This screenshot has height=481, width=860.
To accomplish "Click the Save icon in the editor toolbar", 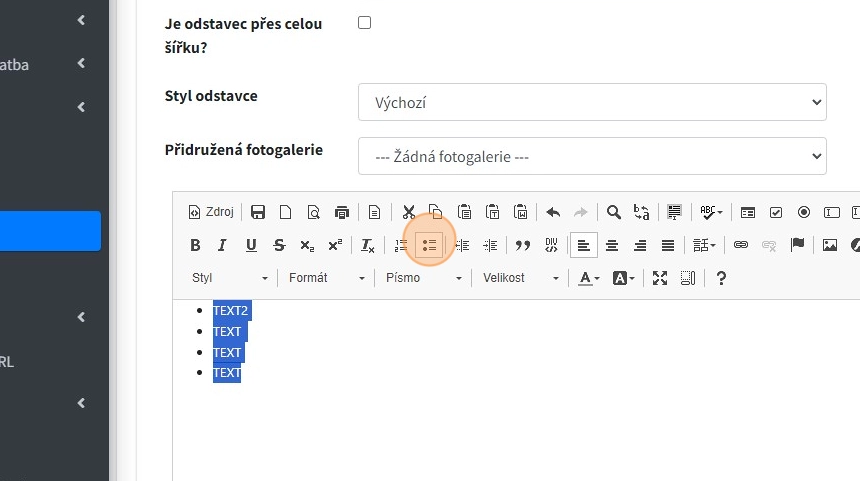I will [x=258, y=212].
